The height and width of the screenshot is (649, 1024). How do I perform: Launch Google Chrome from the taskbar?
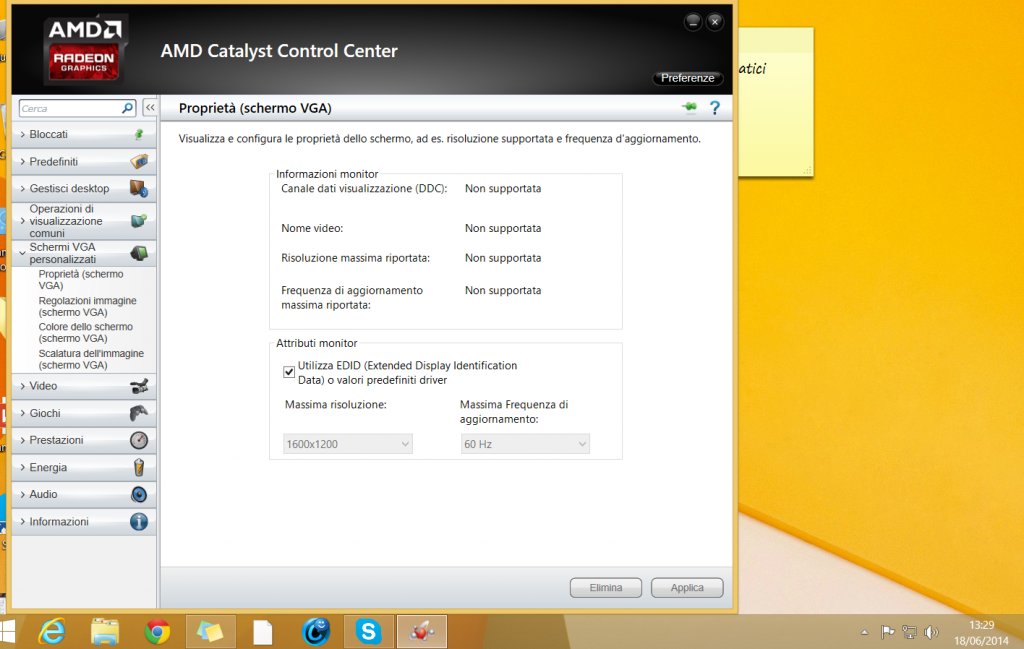(157, 631)
